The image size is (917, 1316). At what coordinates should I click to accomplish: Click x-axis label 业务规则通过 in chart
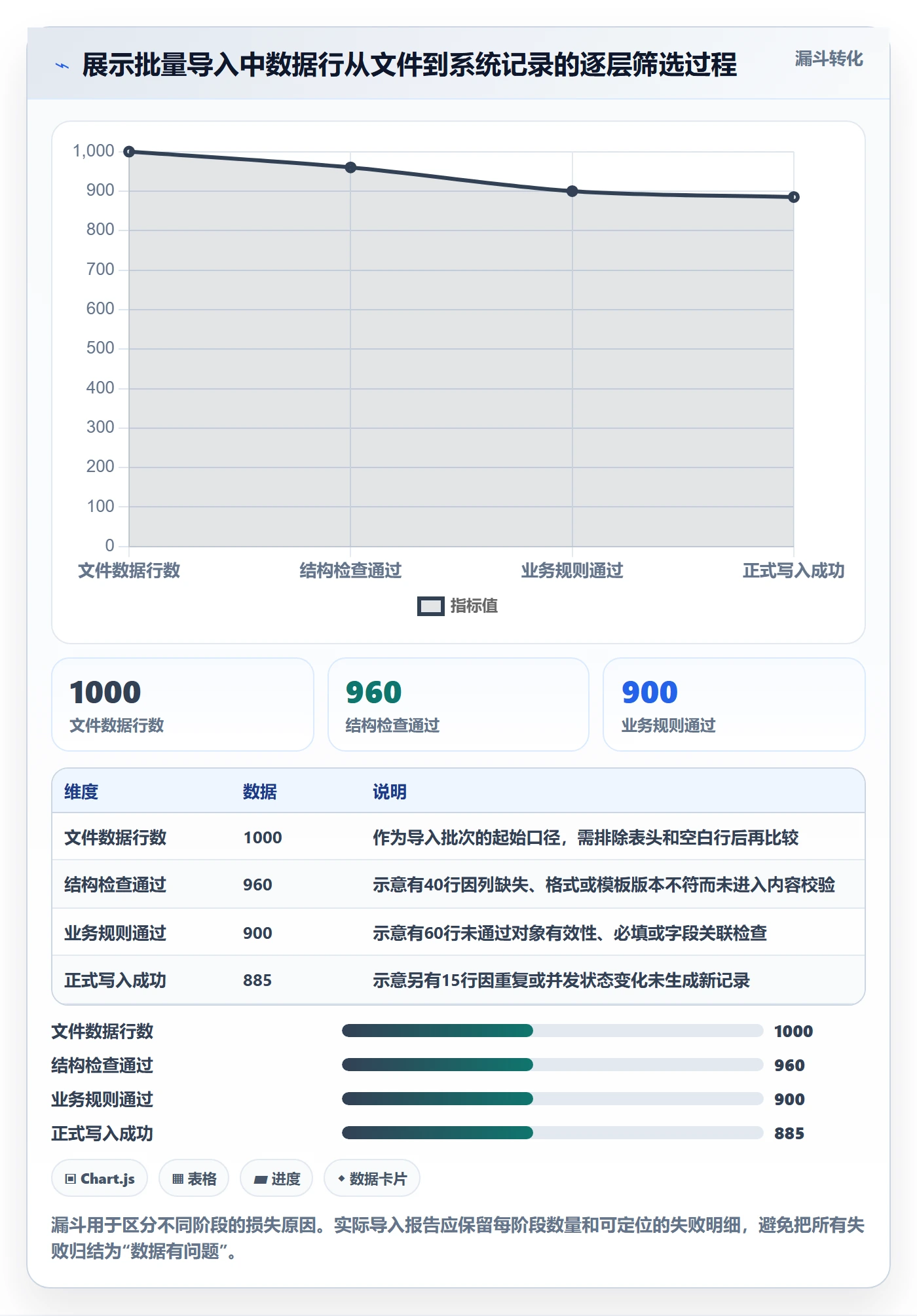(x=572, y=571)
